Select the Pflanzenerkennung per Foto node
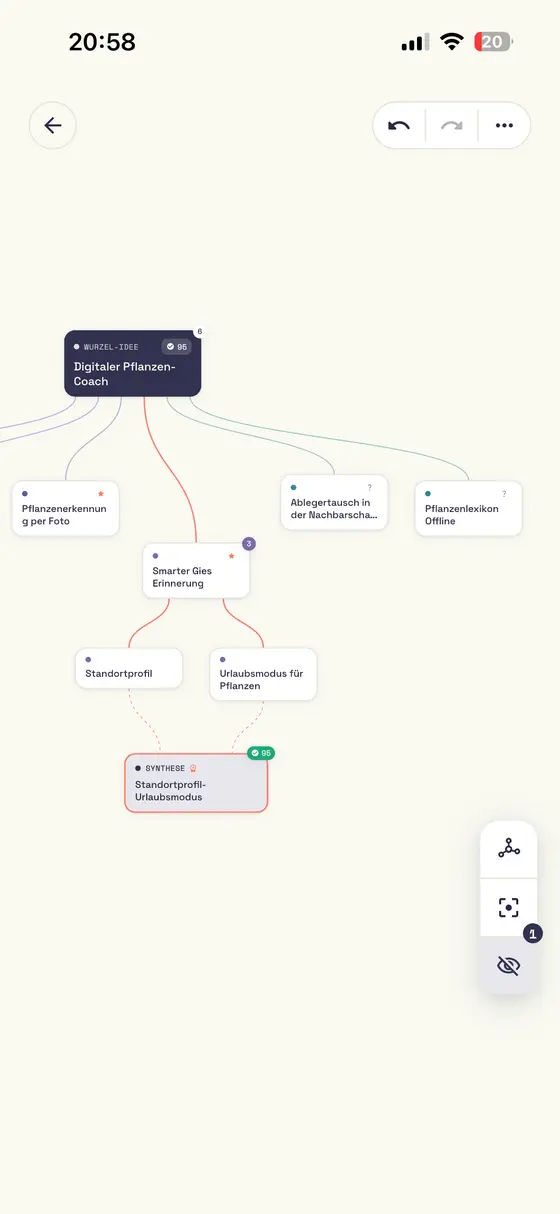The height and width of the screenshot is (1214, 560). click(65, 509)
